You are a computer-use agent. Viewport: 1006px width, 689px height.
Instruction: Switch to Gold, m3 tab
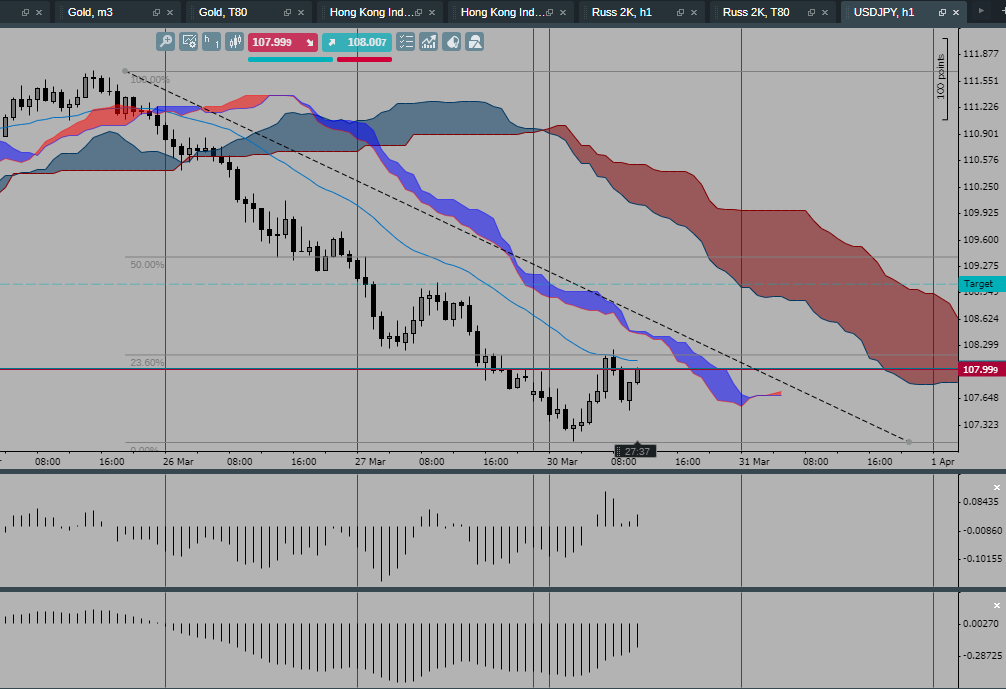(x=90, y=12)
